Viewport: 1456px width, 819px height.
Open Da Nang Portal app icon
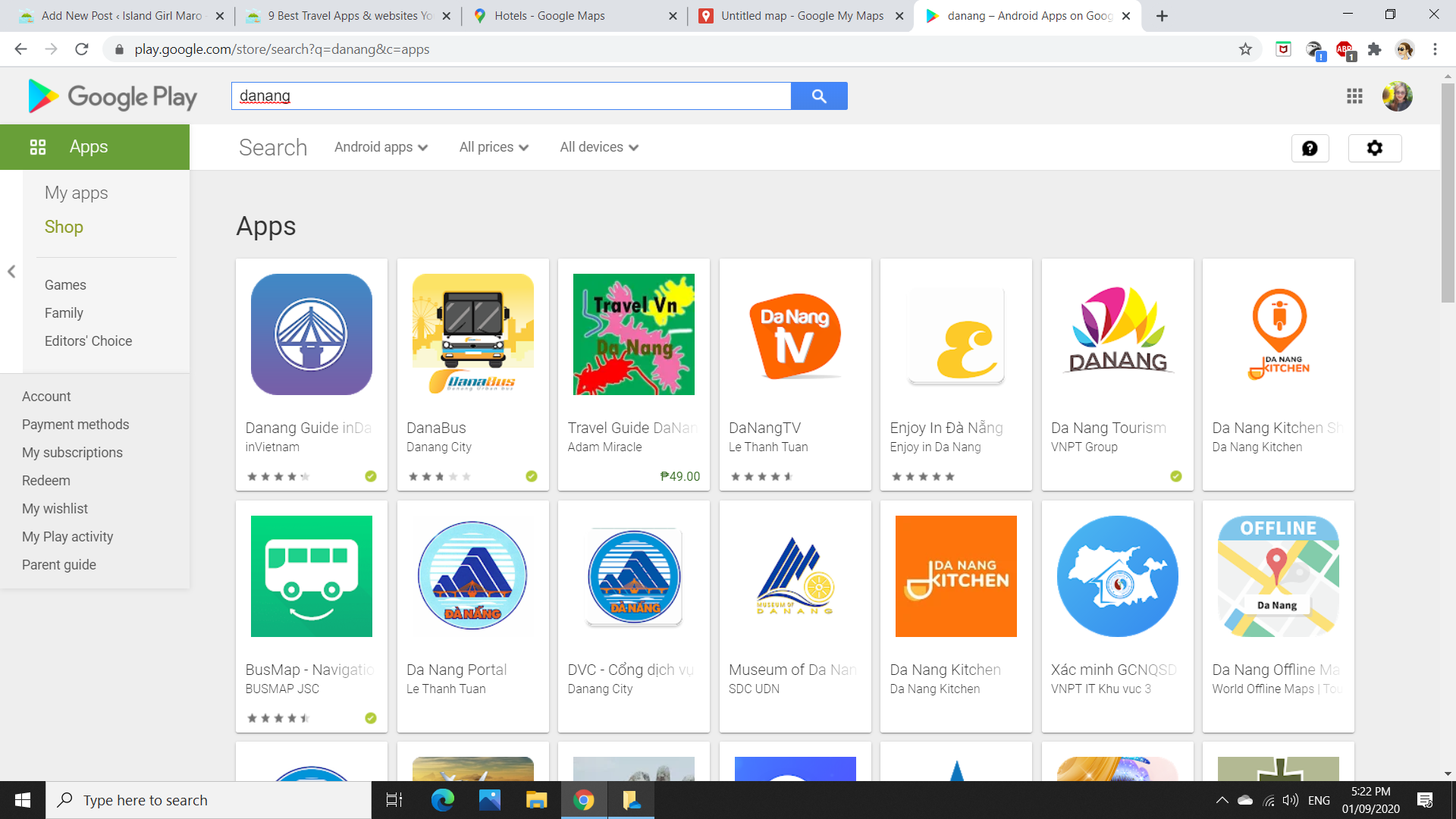(473, 576)
